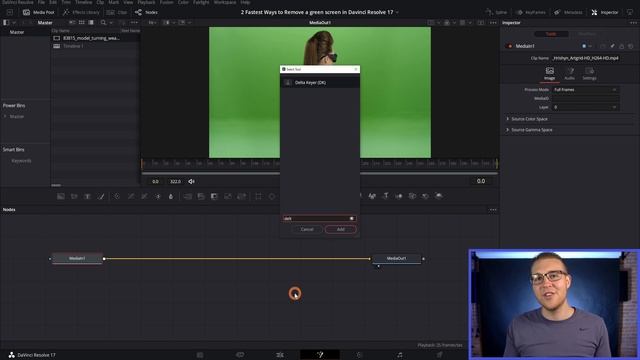Add a Blur node using the droplet icon
The height and width of the screenshot is (360, 640).
click(x=171, y=196)
